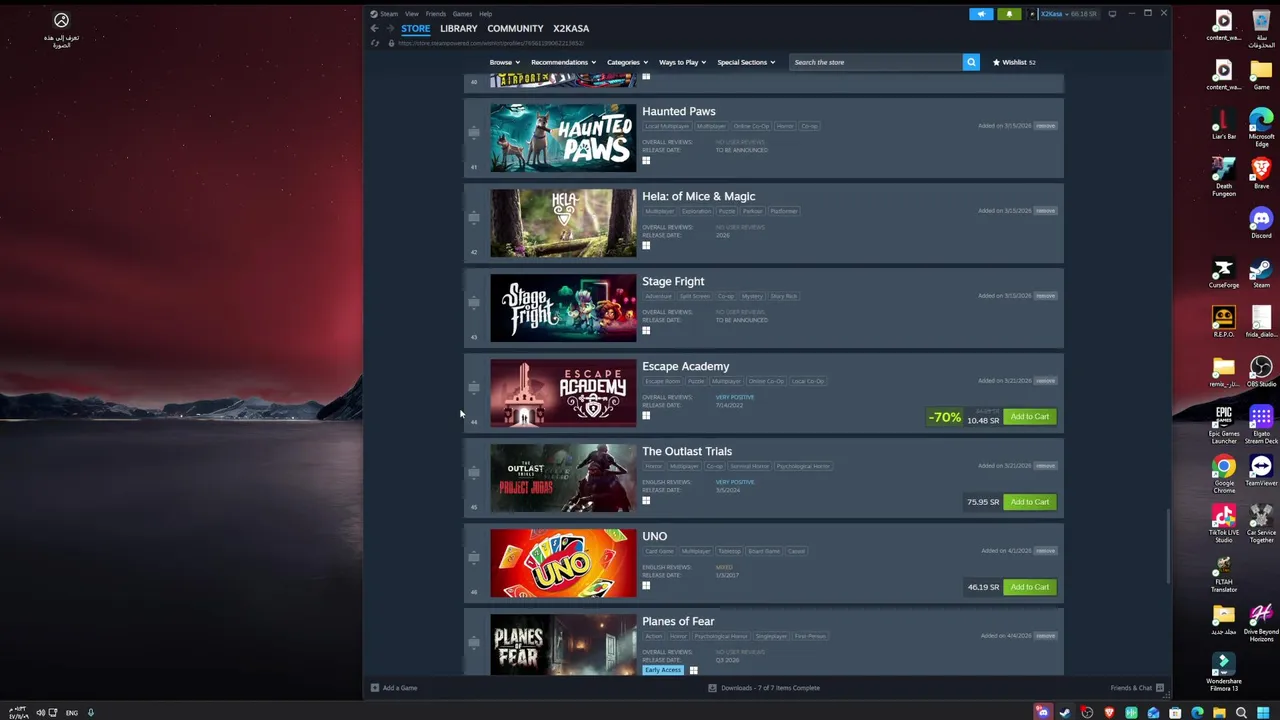Open File Explorer from the taskbar
The width and height of the screenshot is (1280, 720).
[x=1219, y=712]
